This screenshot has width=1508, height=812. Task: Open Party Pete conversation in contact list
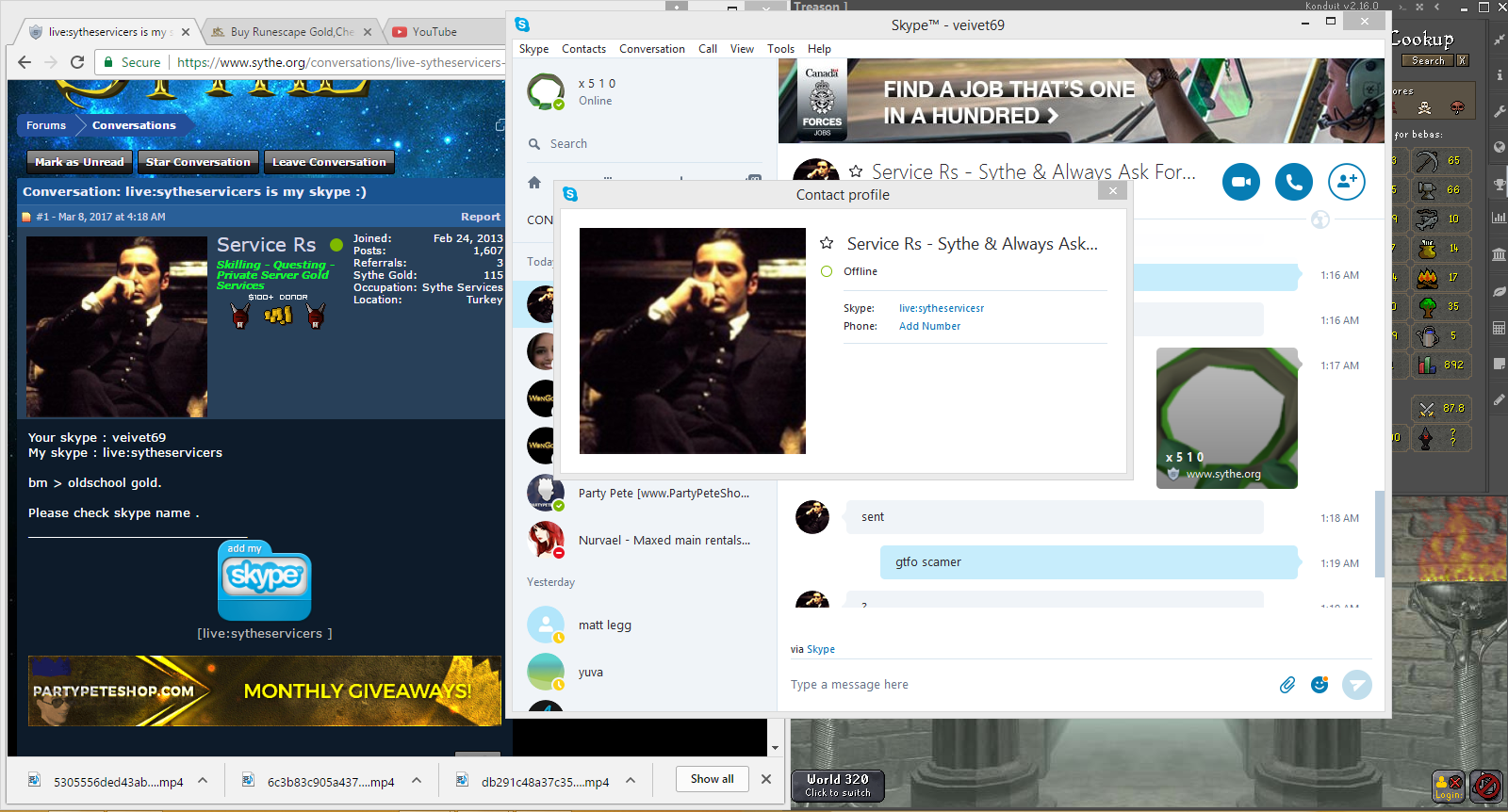(x=646, y=493)
